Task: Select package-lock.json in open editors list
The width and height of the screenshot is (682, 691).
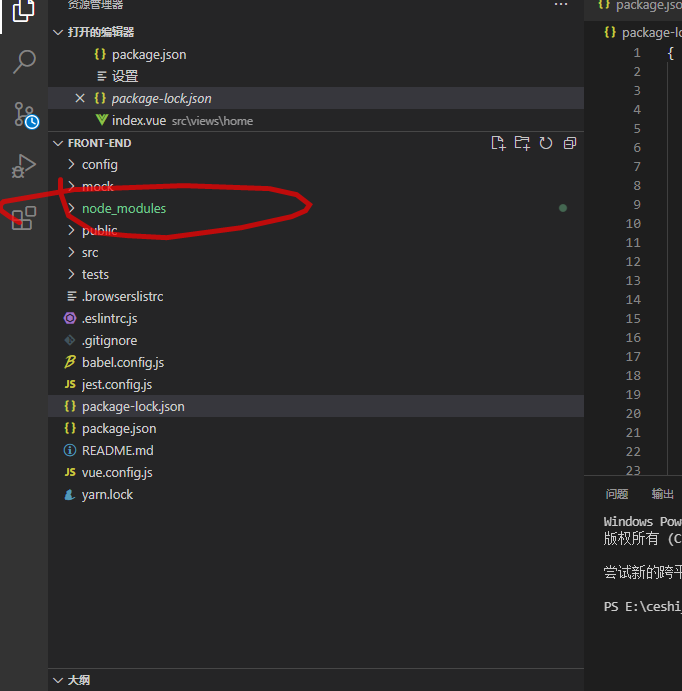Action: (x=316, y=98)
